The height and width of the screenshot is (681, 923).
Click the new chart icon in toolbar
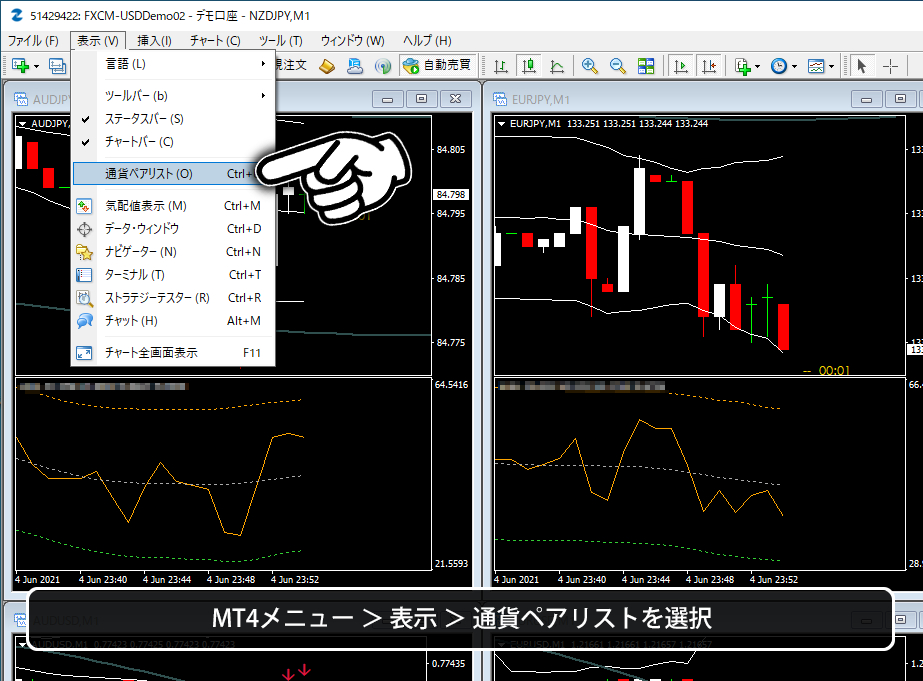(20, 66)
